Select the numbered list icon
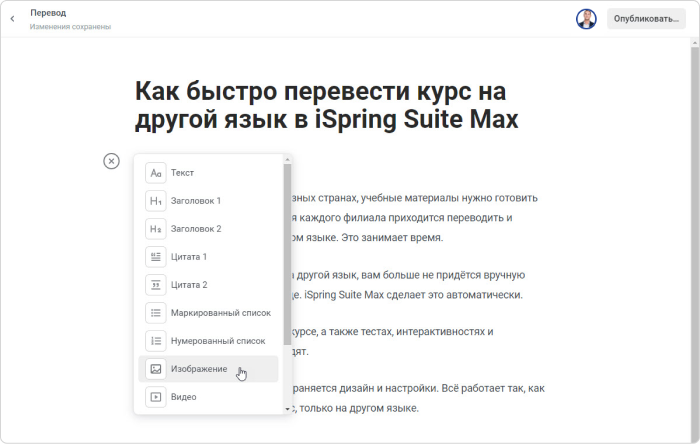Screen dimensions: 700x444 155,341
